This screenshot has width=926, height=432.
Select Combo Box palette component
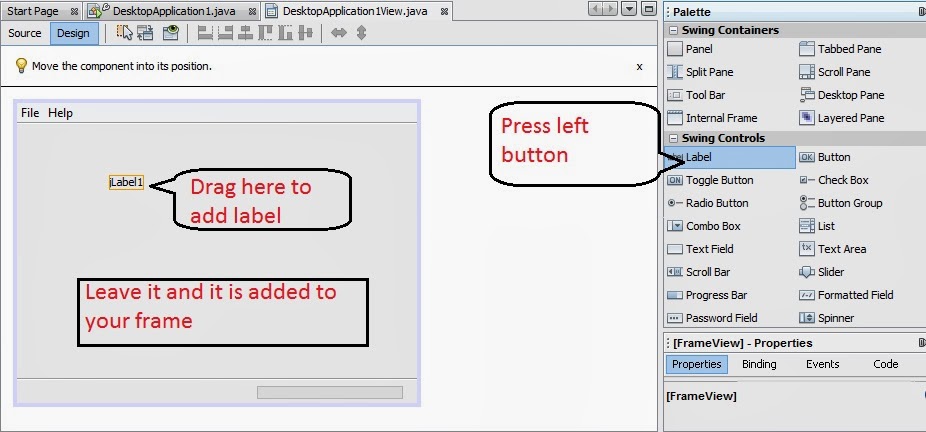point(703,226)
